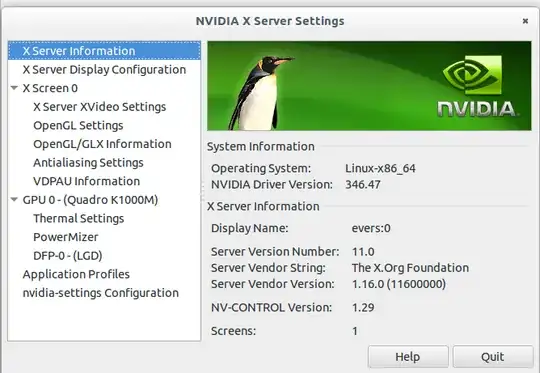Click The X.Org Foundation vendor string
This screenshot has height=373, width=540.
tap(410, 268)
